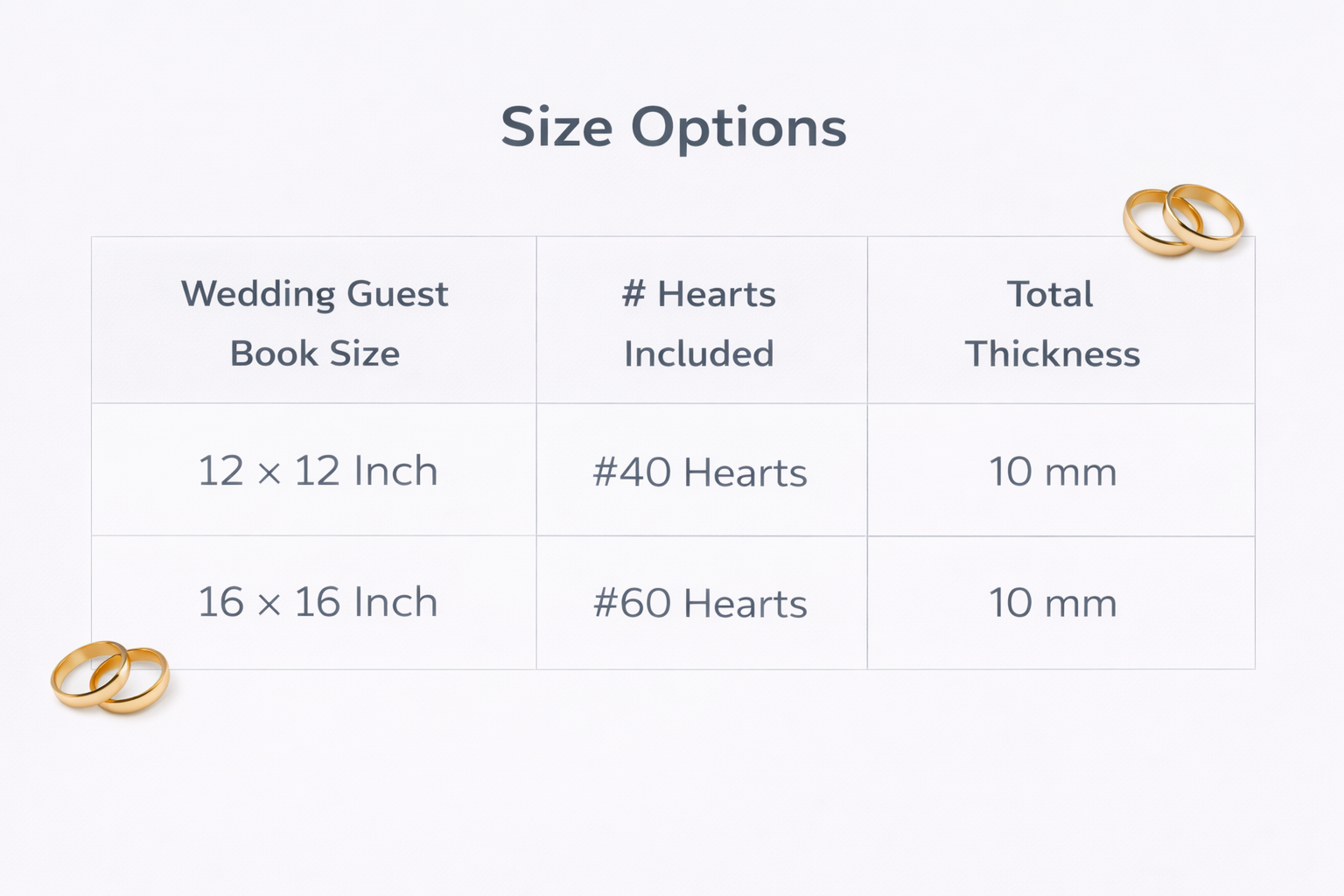Click the "Thickness" header word

click(x=1053, y=353)
